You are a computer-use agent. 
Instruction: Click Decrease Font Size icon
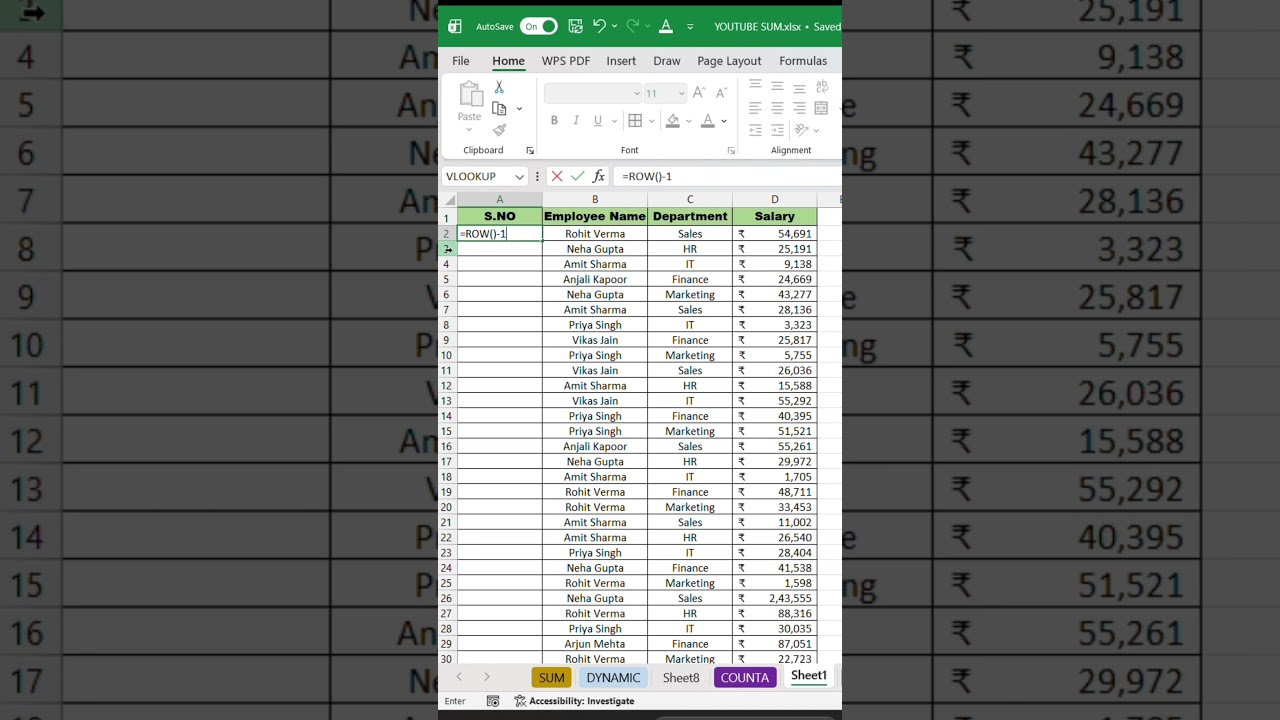click(721, 93)
